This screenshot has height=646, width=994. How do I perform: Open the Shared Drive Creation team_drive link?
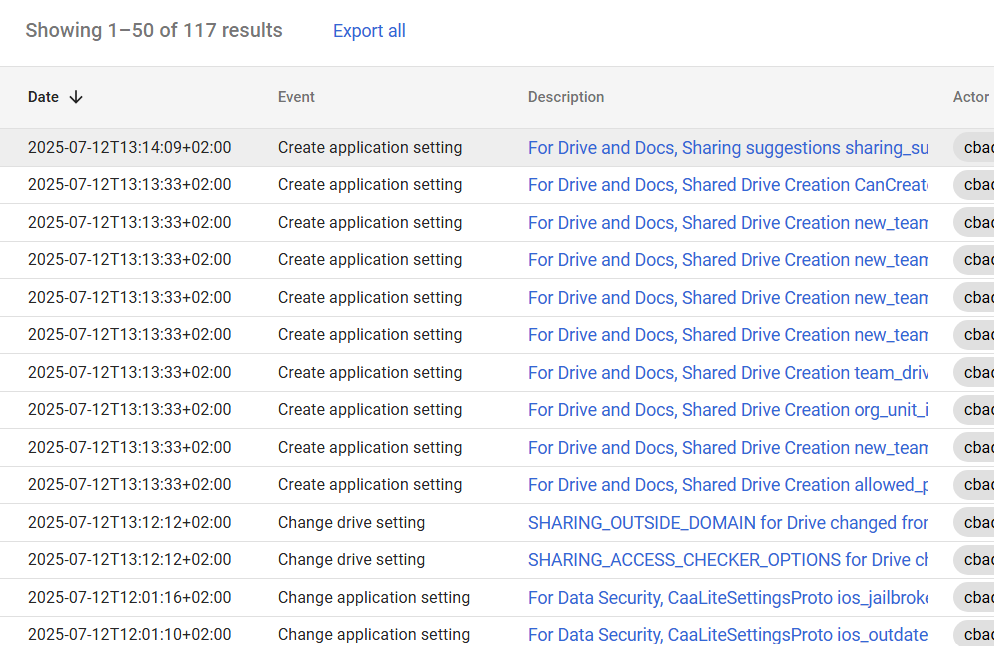[727, 372]
